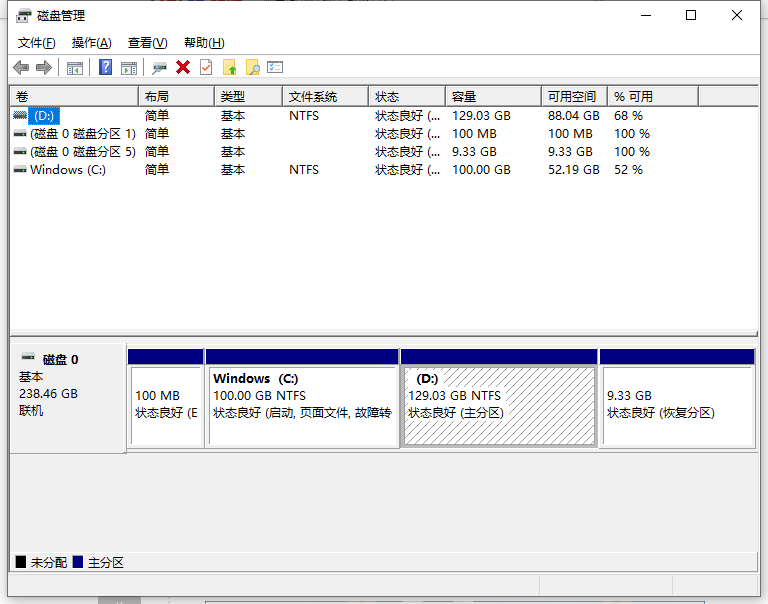Click the Properties checkmark toolbar icon

(x=206, y=67)
